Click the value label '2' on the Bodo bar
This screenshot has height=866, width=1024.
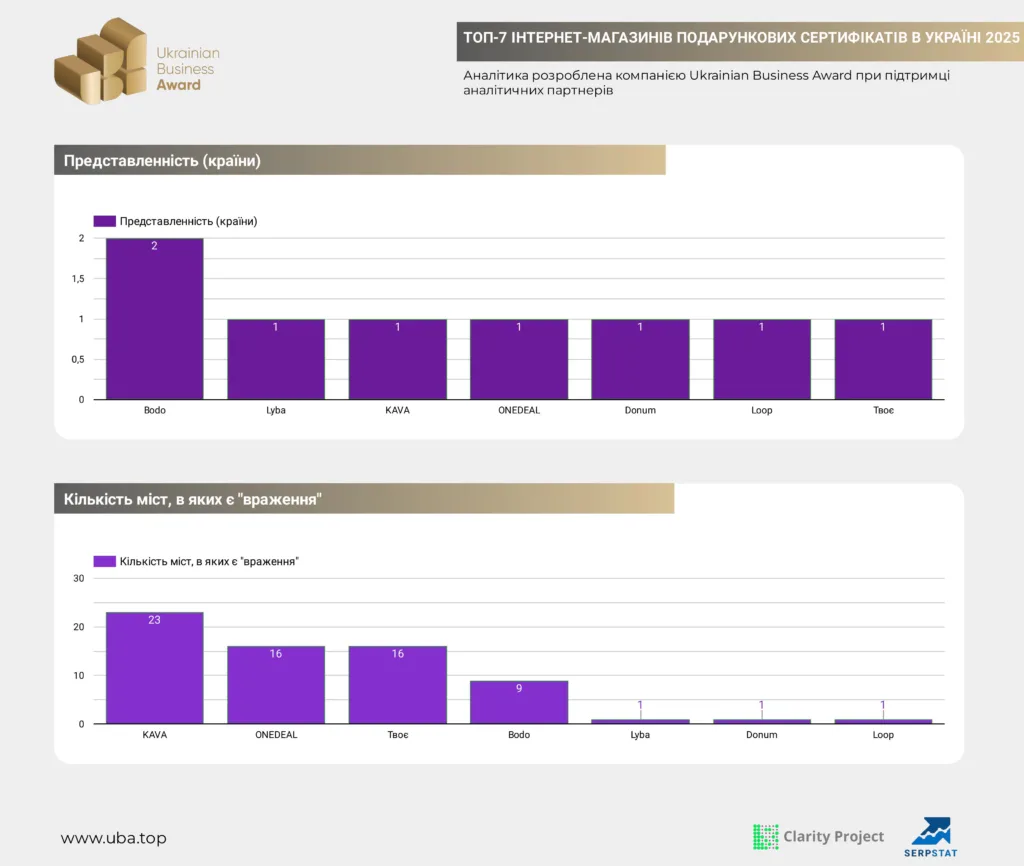pos(154,246)
